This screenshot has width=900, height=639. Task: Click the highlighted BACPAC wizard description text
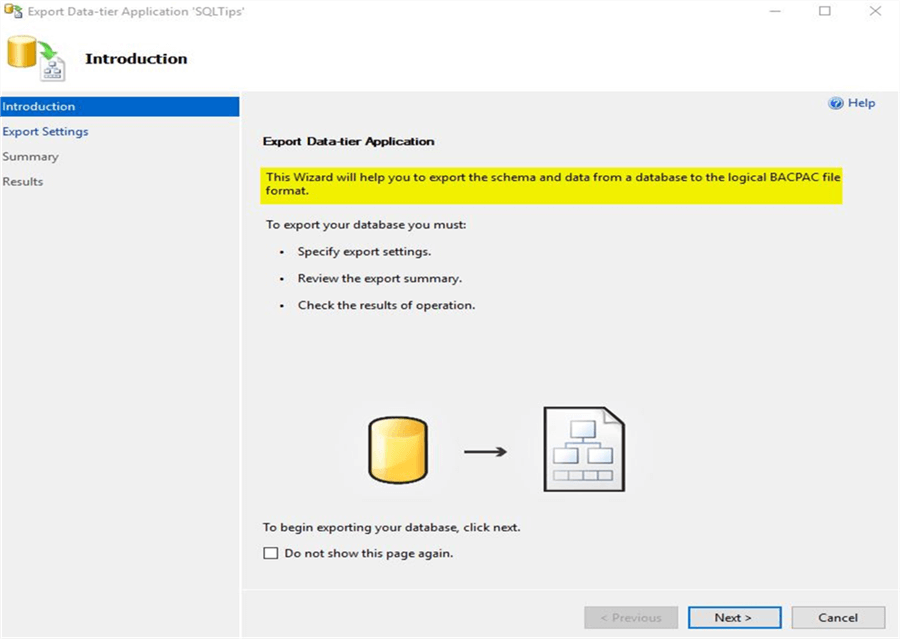click(x=552, y=185)
